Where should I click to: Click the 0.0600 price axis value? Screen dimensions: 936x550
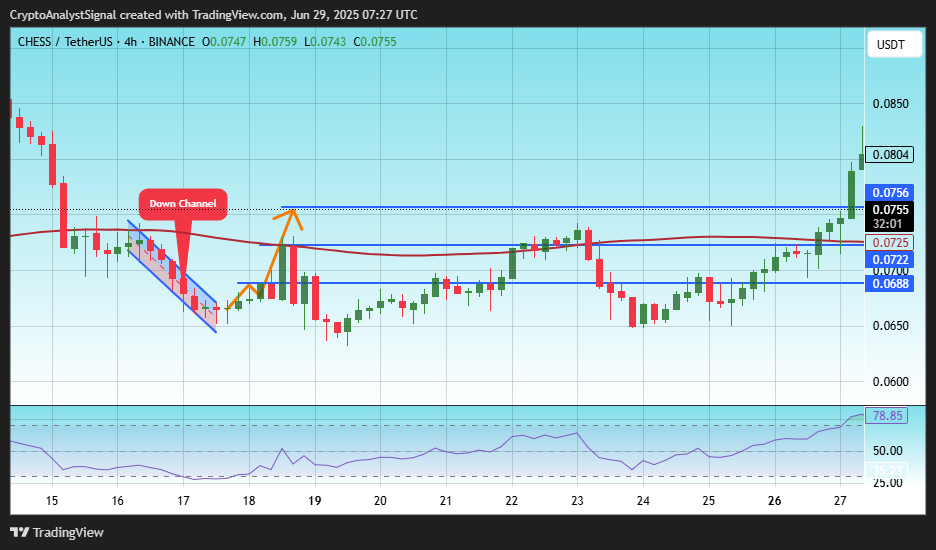pyautogui.click(x=890, y=382)
